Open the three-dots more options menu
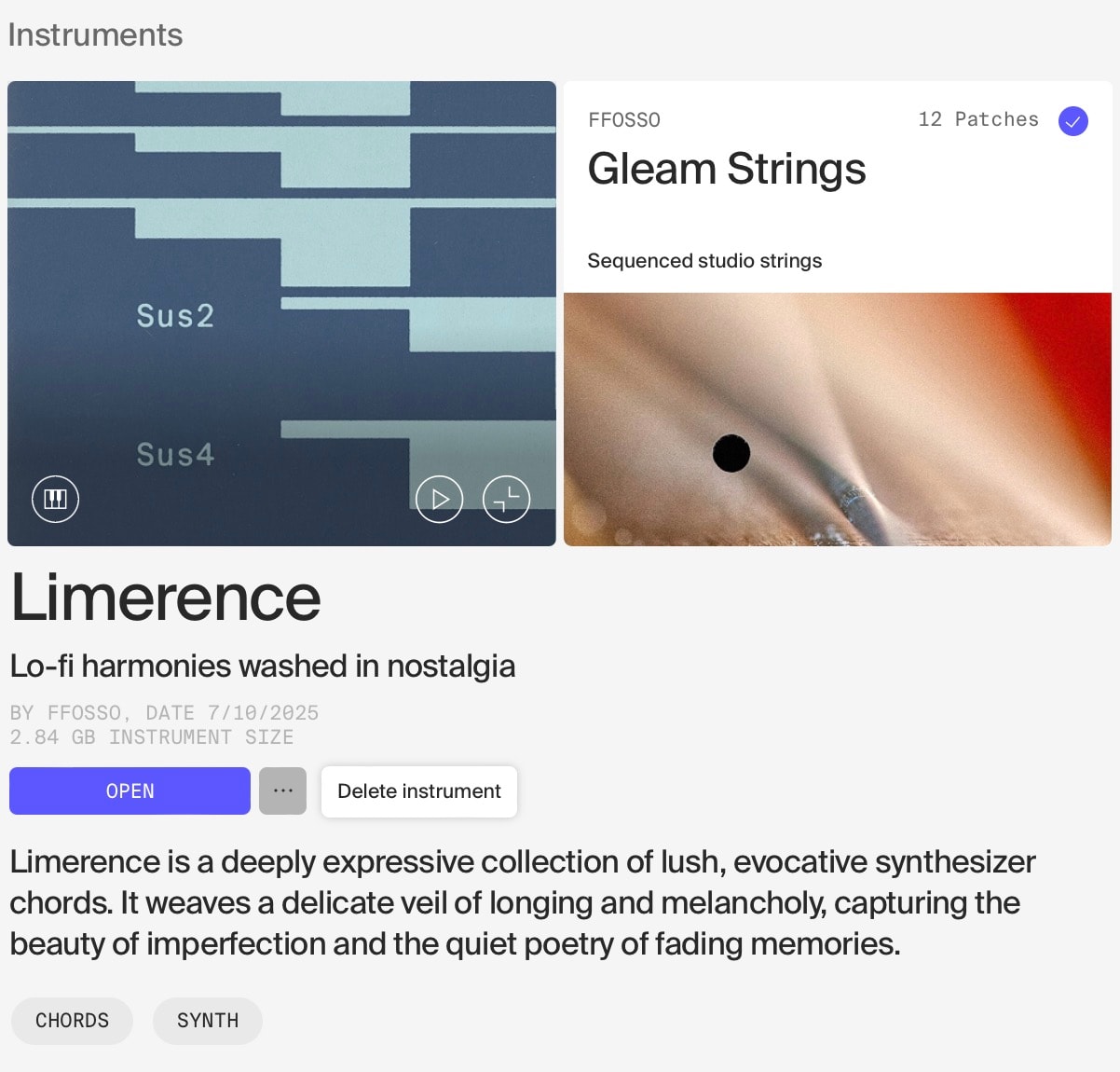 pos(283,790)
